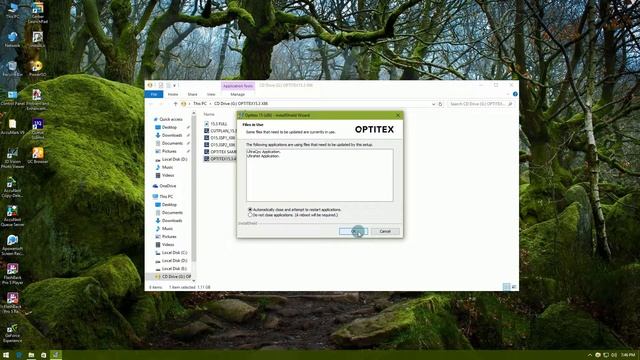640x360 pixels.
Task: Open Desktop under Quick access
Action: click(x=169, y=127)
